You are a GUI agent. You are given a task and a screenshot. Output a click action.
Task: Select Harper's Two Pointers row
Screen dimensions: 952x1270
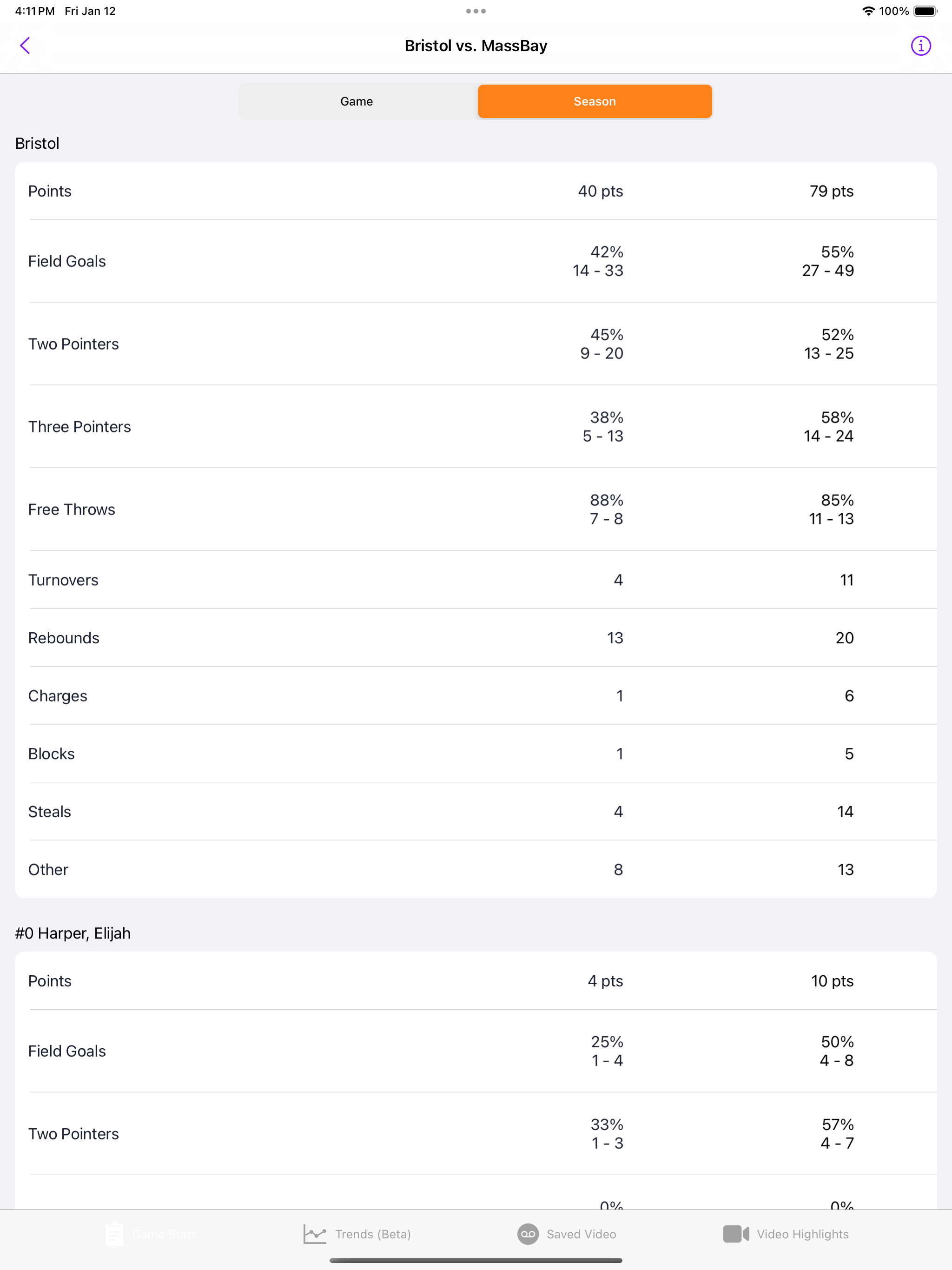(476, 1134)
